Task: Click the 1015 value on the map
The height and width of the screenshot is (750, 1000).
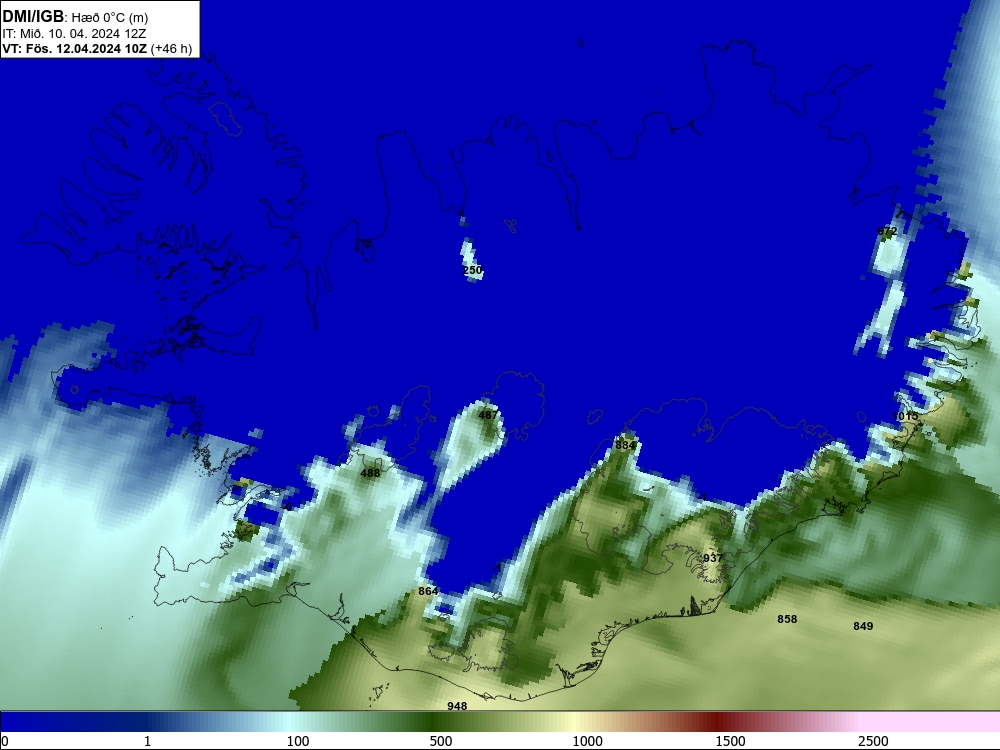Action: (x=906, y=416)
